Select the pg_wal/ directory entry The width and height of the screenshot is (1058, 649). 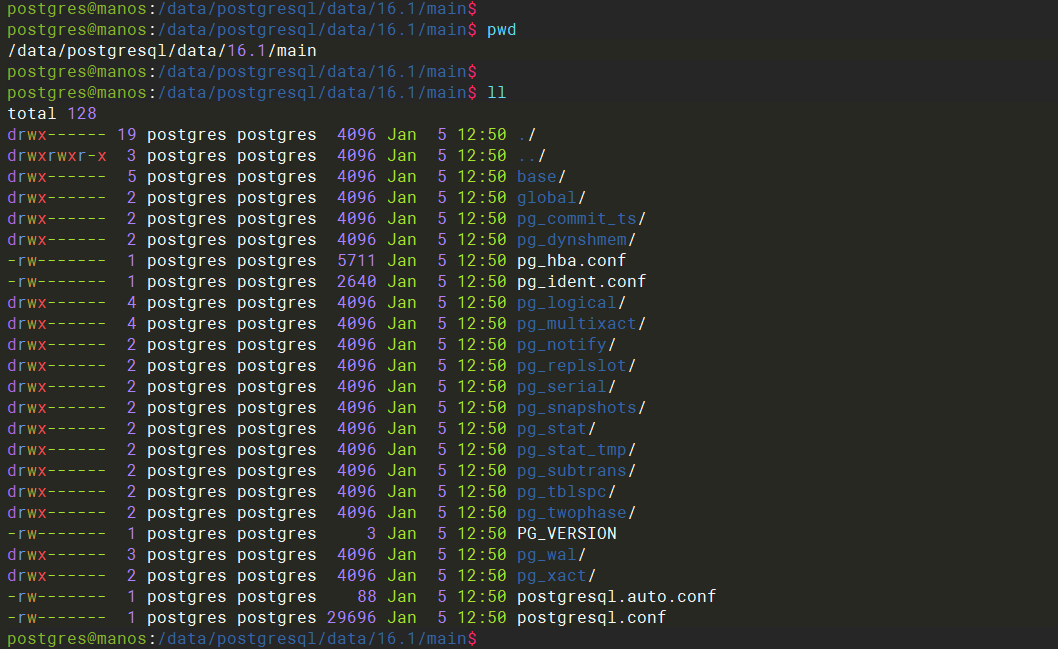point(551,555)
